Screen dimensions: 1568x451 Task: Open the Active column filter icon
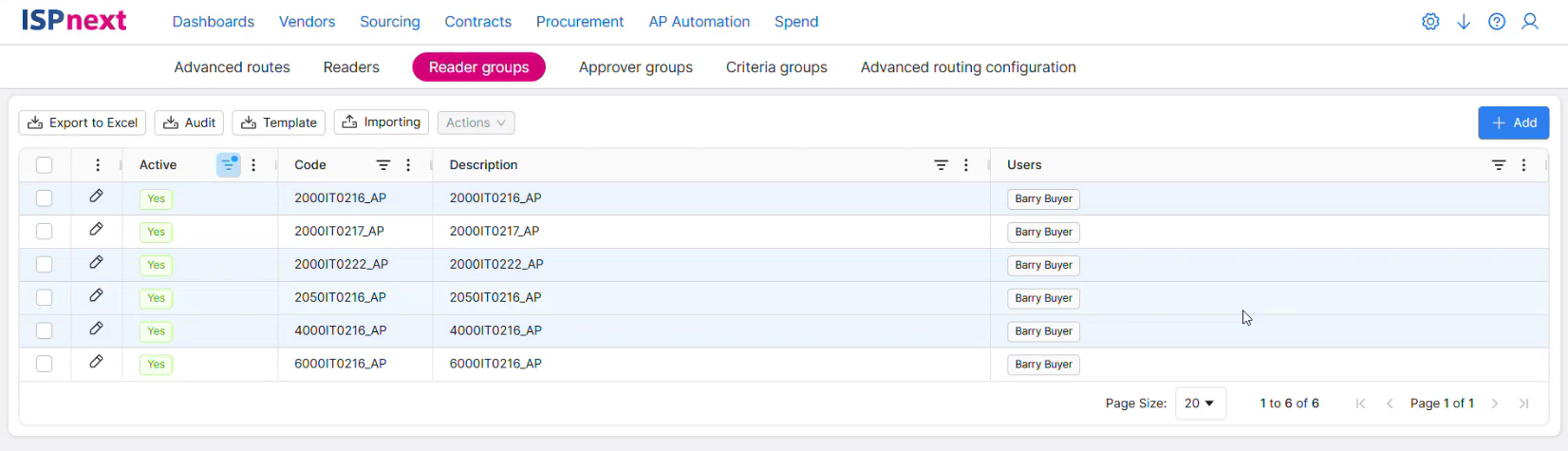(228, 165)
